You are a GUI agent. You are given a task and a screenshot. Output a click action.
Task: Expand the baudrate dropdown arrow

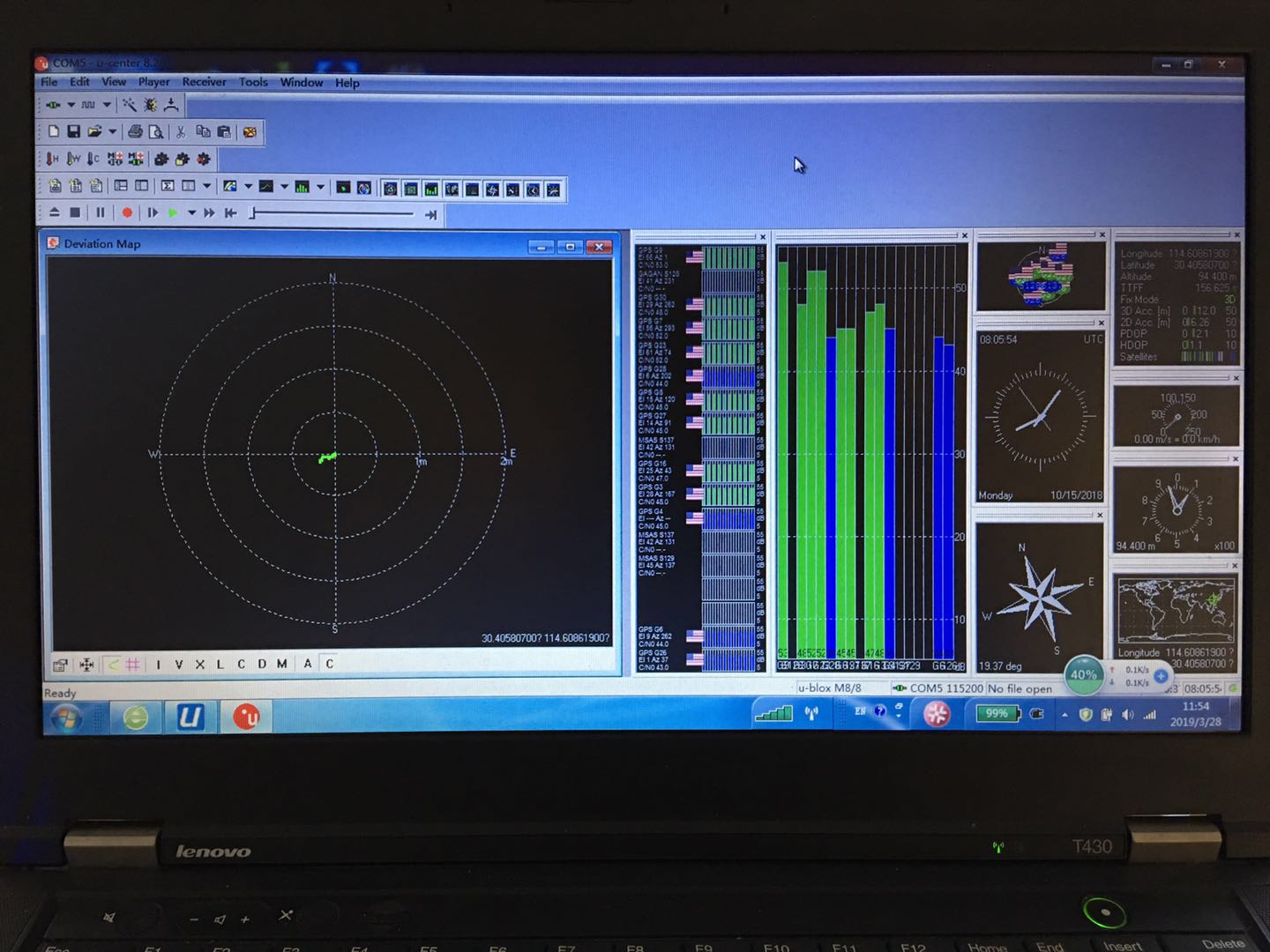pyautogui.click(x=107, y=105)
